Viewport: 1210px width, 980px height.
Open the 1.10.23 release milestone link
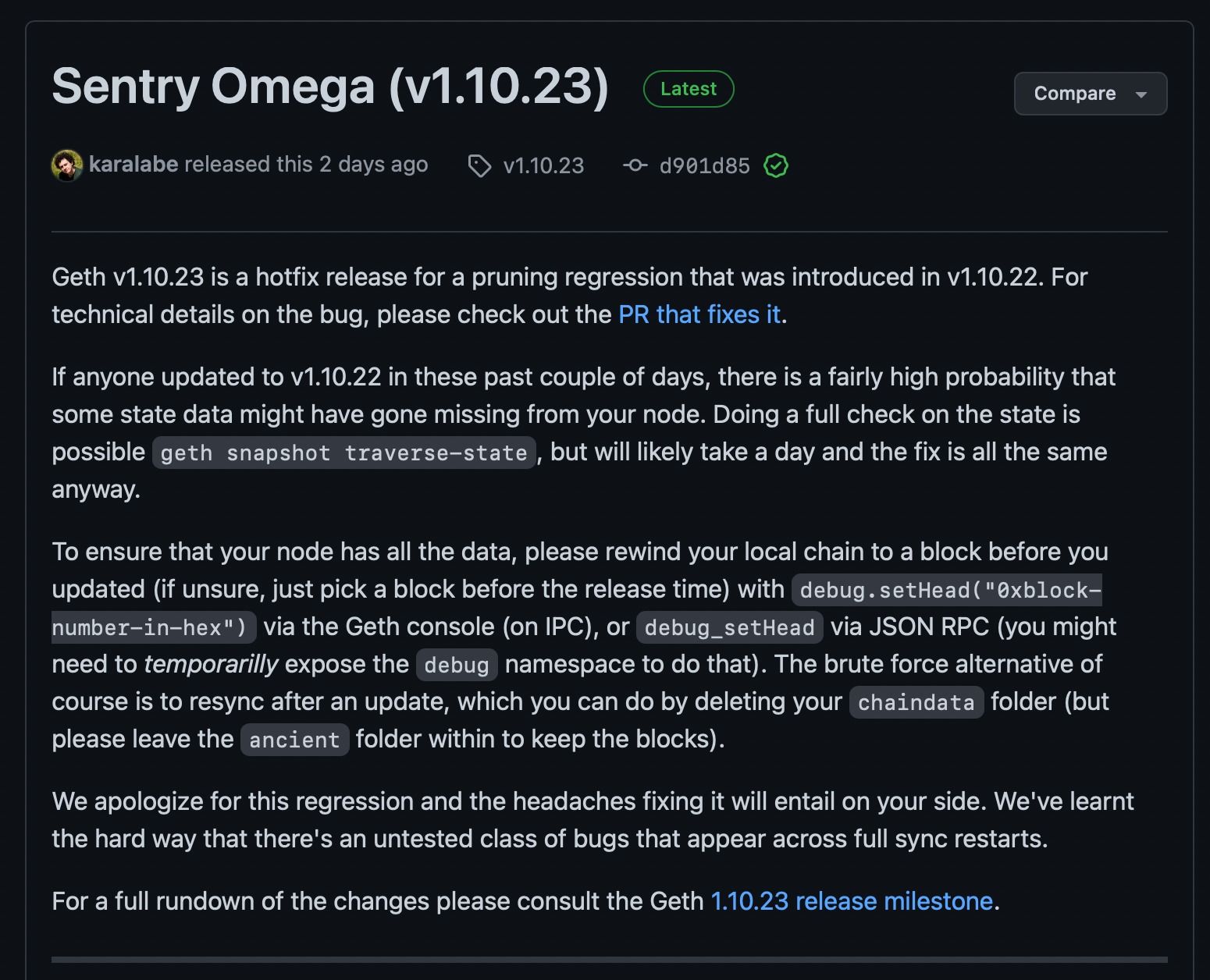852,901
